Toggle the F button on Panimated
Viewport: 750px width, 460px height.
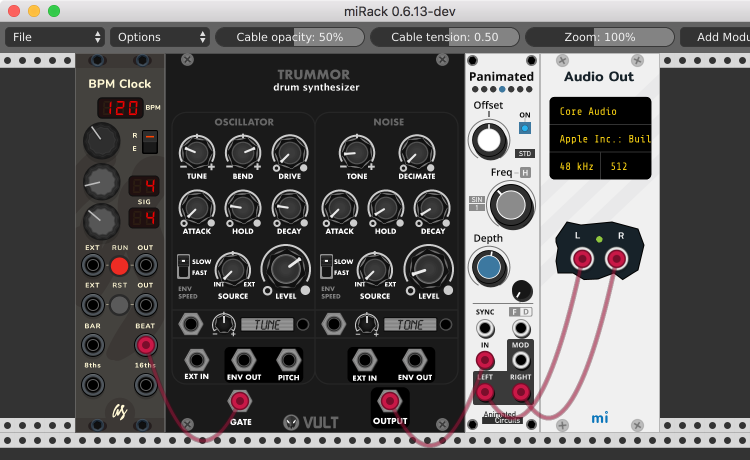point(515,312)
